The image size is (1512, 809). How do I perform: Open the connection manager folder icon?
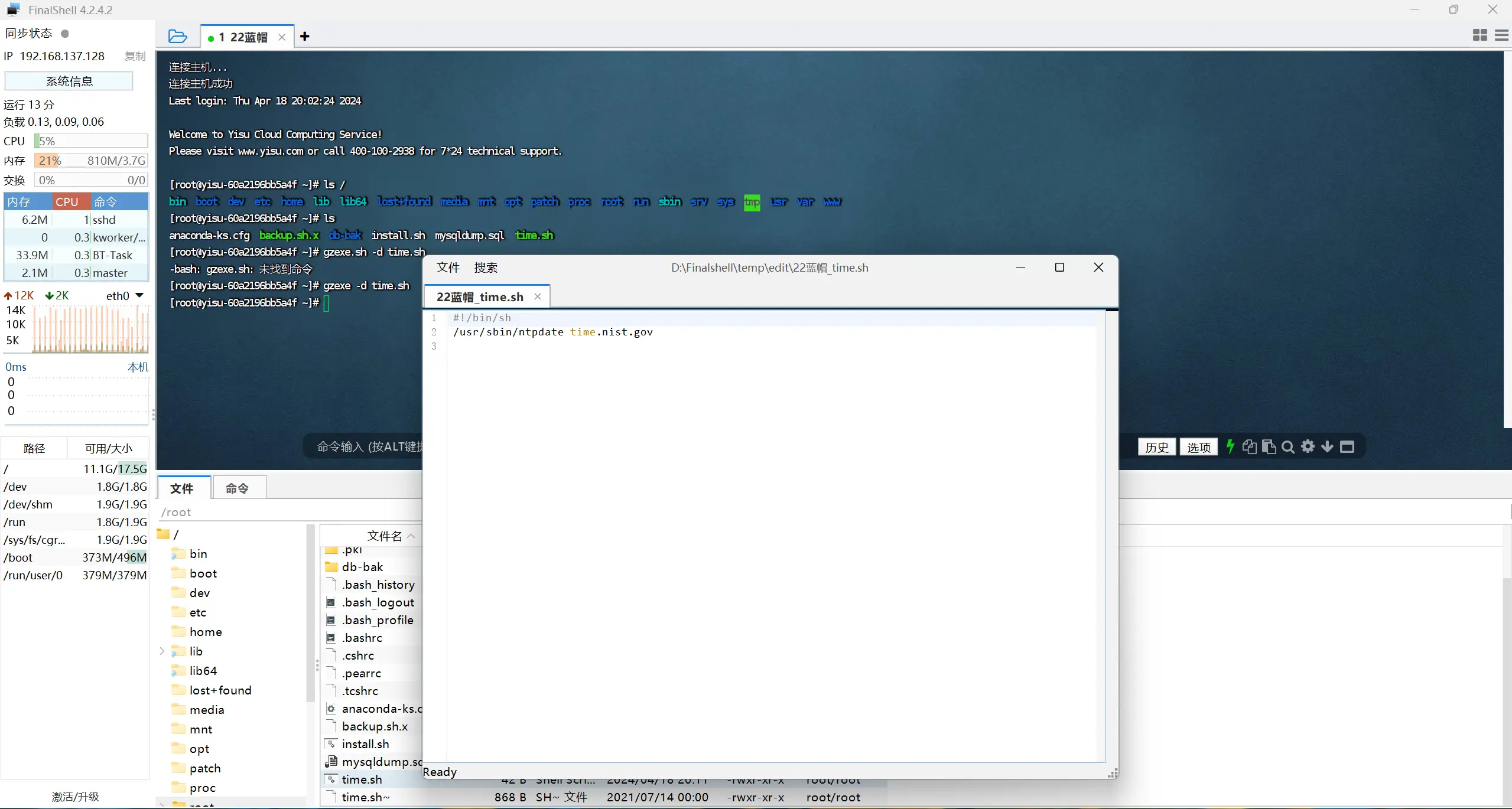tap(177, 37)
